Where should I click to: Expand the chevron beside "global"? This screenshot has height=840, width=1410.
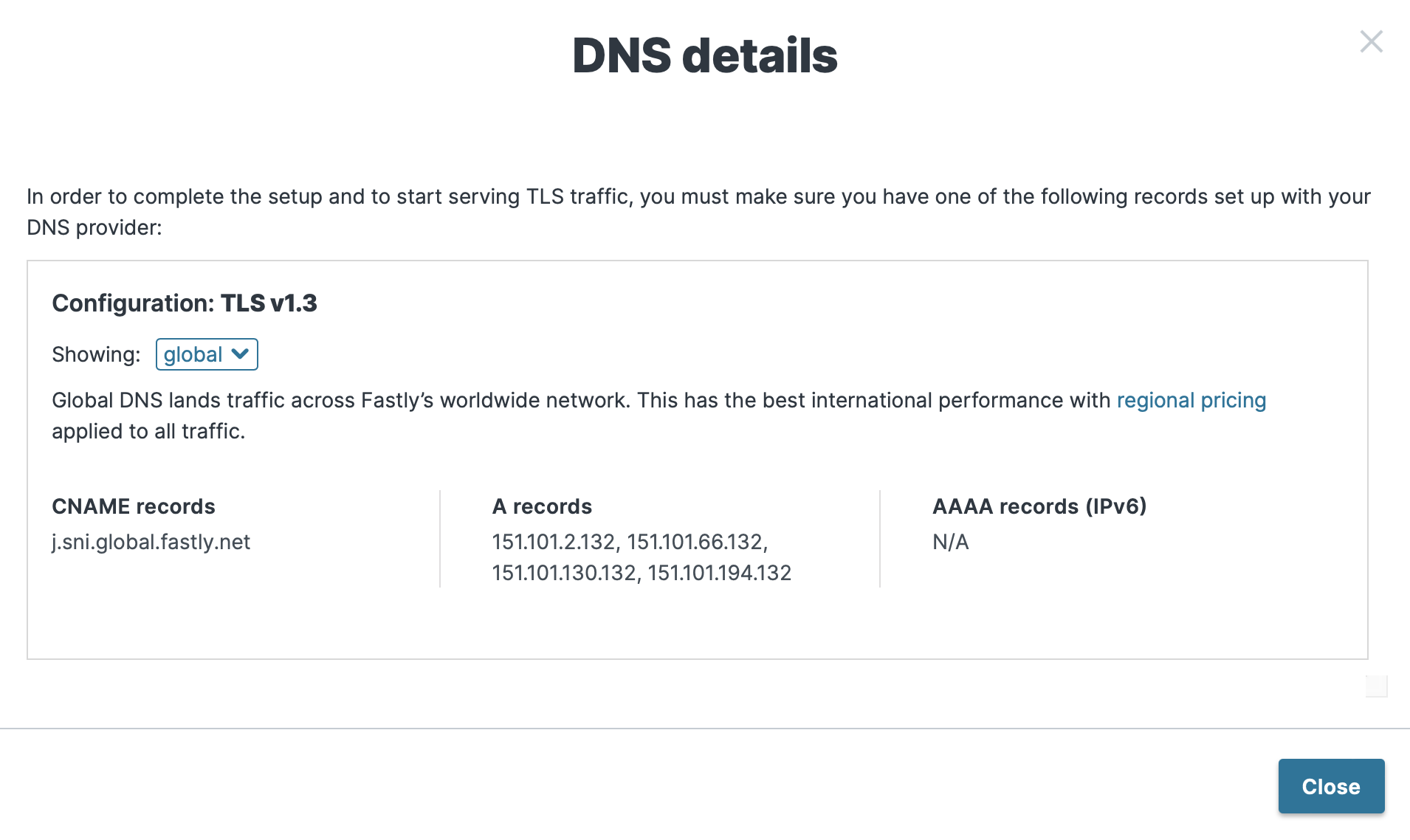[x=239, y=354]
